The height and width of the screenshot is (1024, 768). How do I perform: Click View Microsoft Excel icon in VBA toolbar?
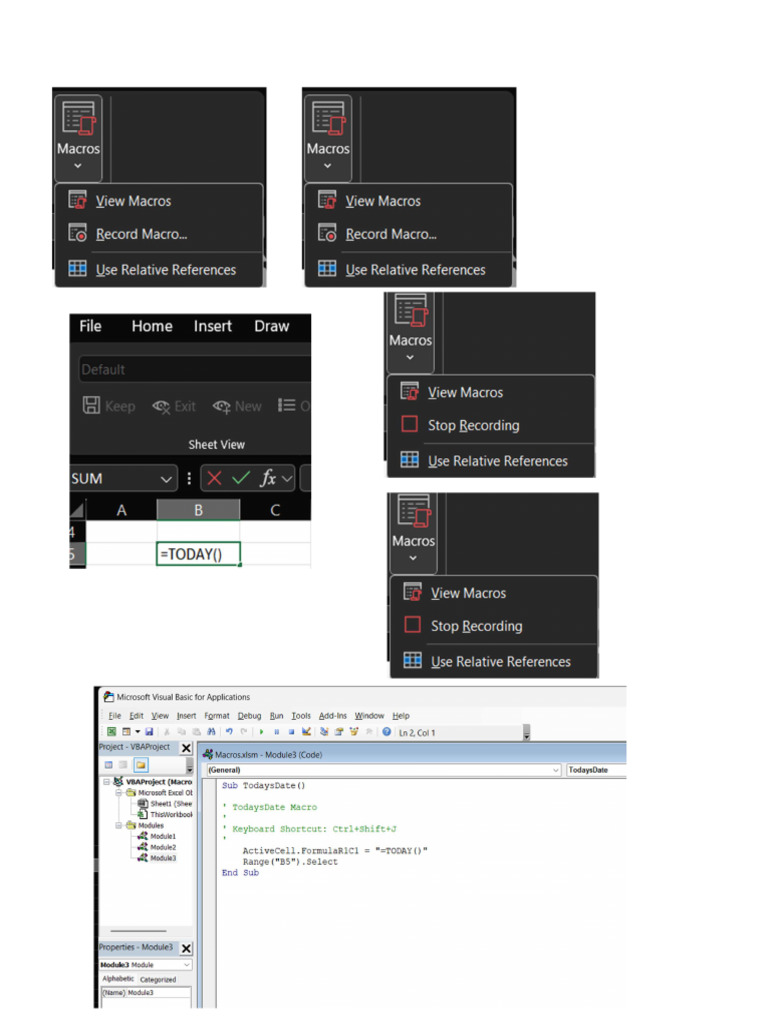pos(112,731)
